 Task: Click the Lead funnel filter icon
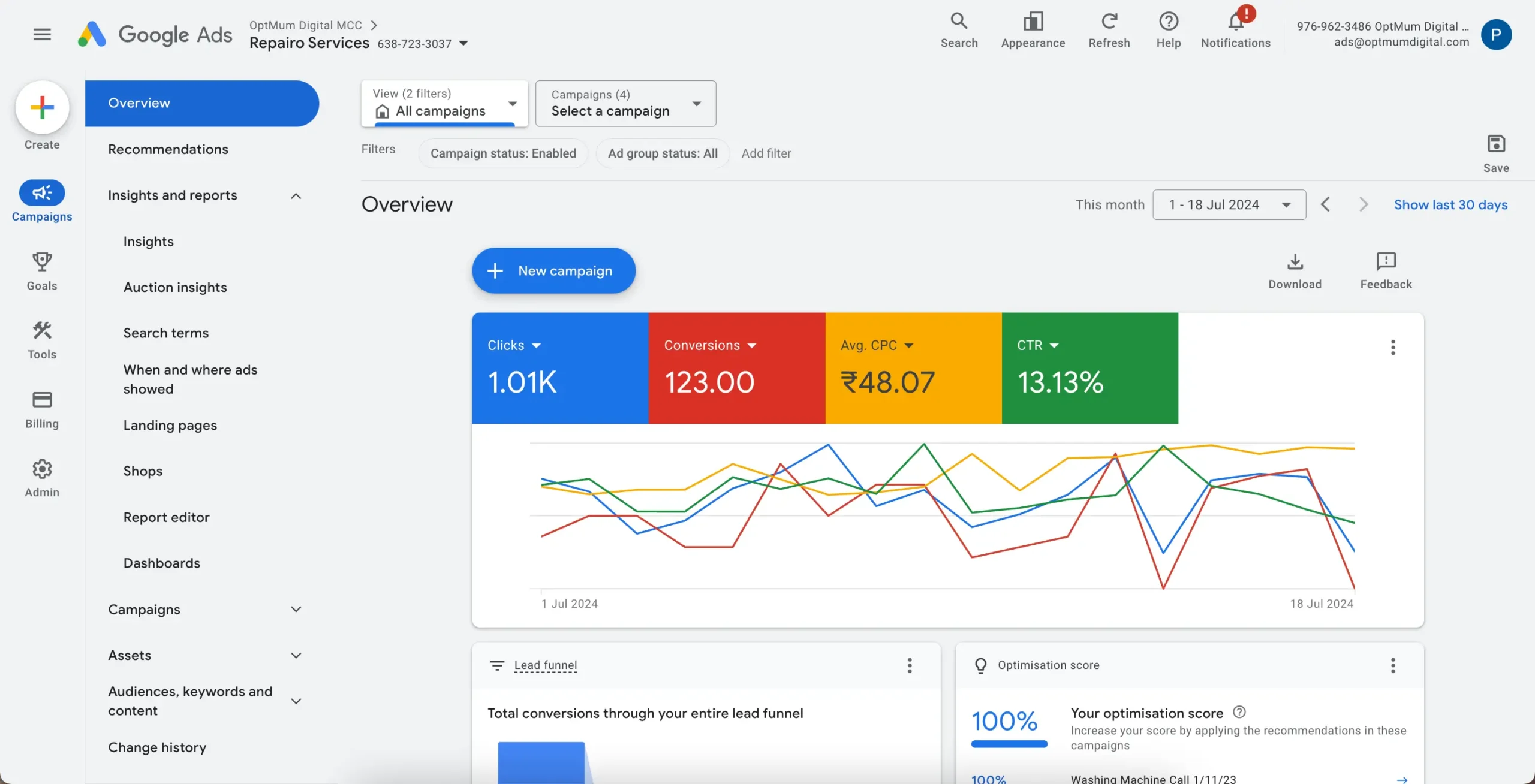tap(496, 665)
